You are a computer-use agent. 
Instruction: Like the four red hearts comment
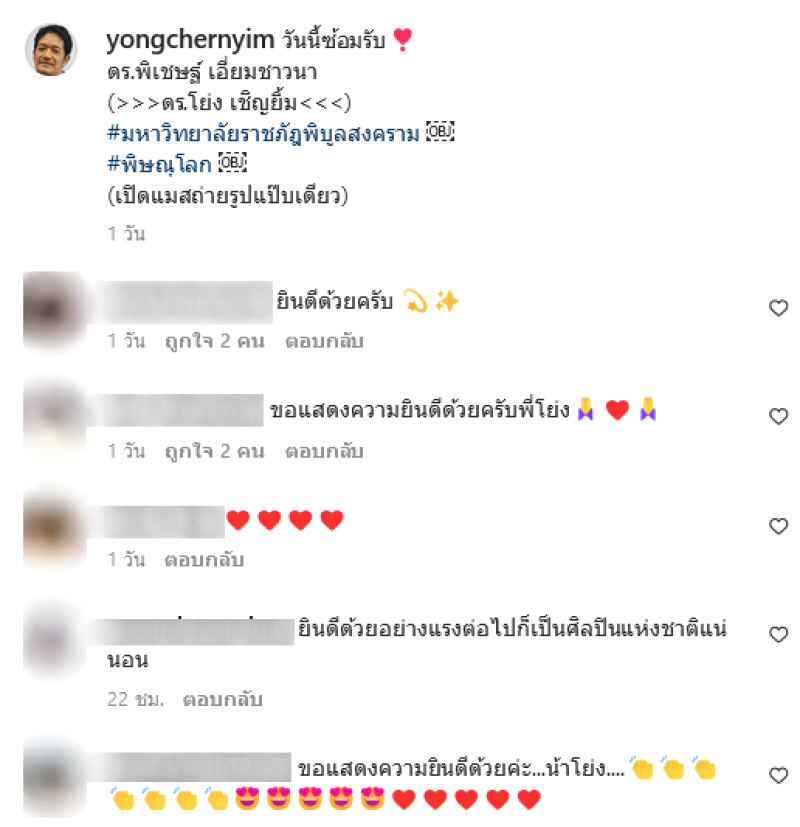pos(778,526)
